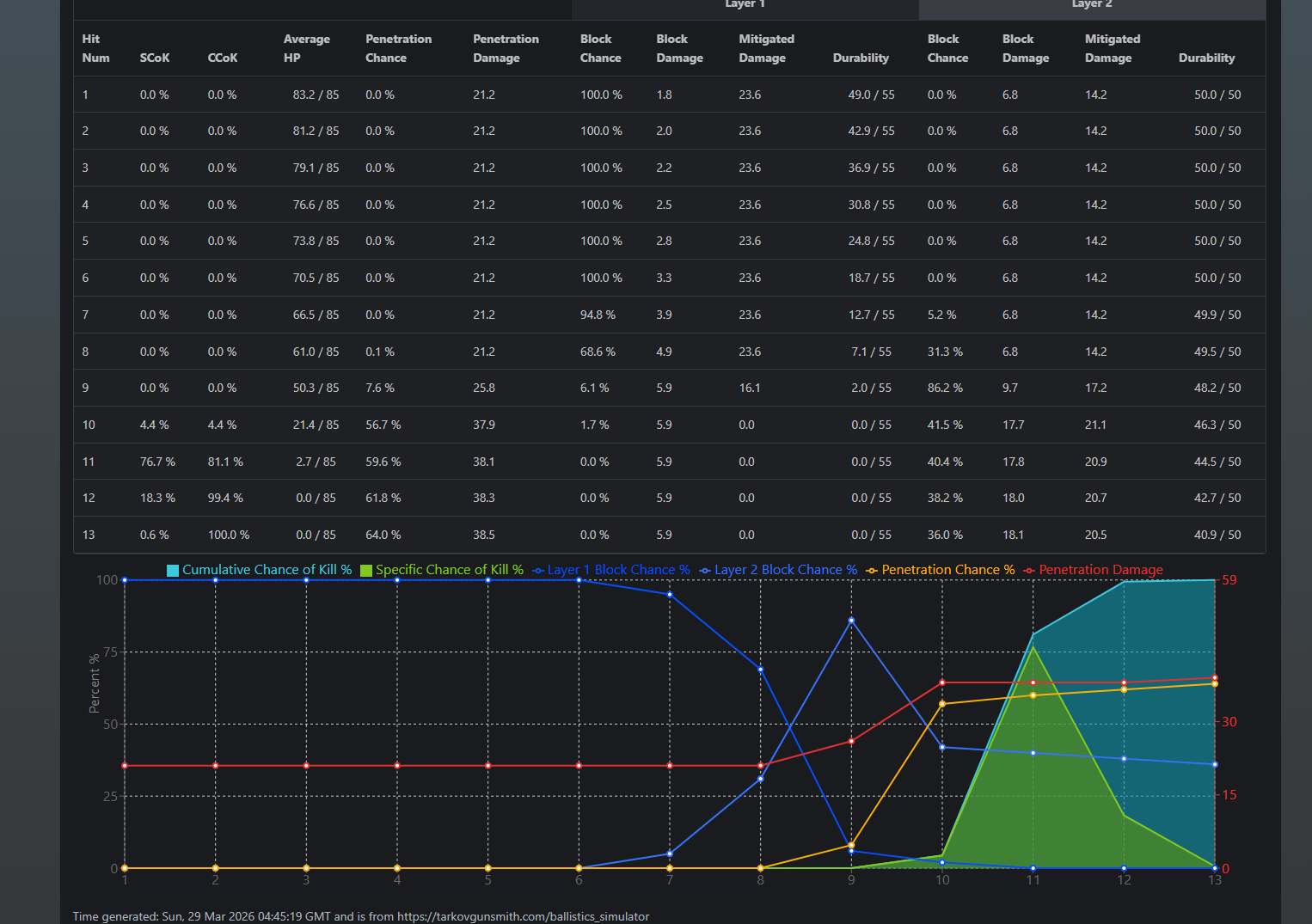The width and height of the screenshot is (1312, 924).
Task: Select the 83.2 / 85 average HP cell
Action: pos(316,95)
